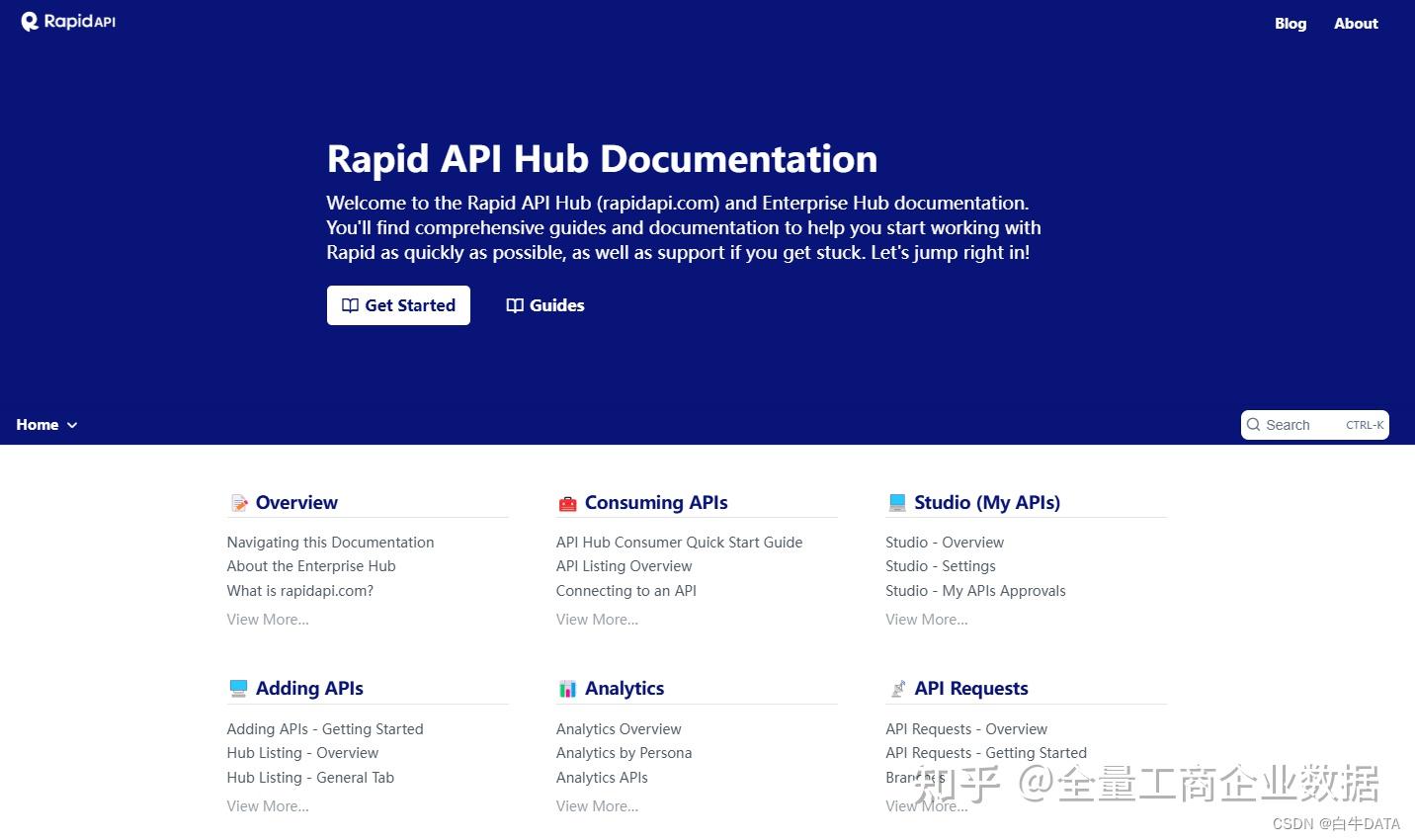Click View More under Adding APIs
Image resolution: width=1415 pixels, height=840 pixels.
[268, 806]
